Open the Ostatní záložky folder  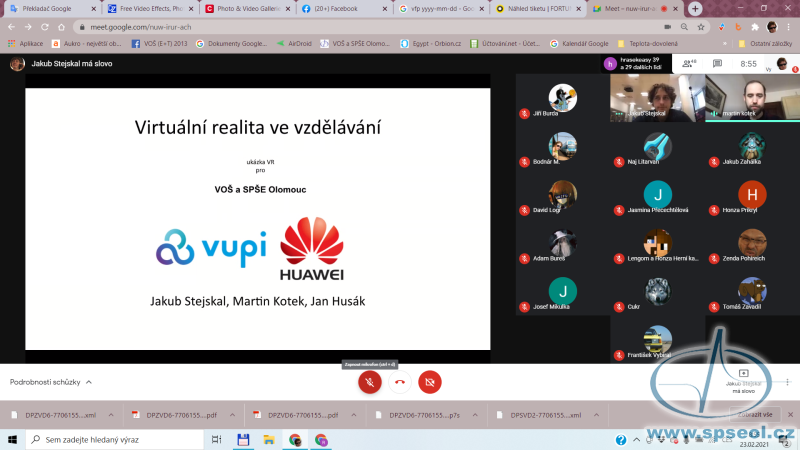765,44
